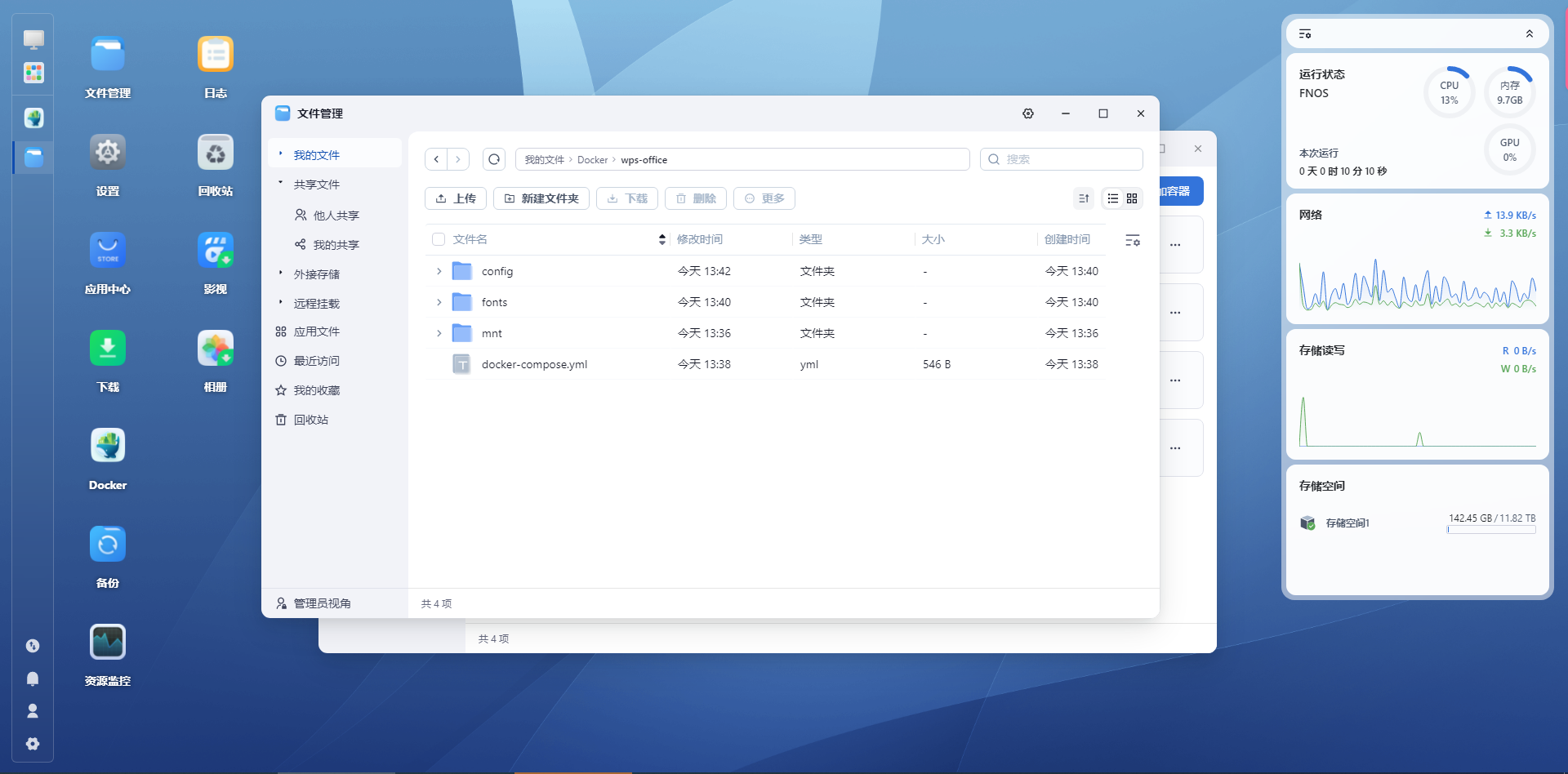Screen dimensions: 1568x774
Task: Click the GPU usage gauge
Action: (x=1509, y=149)
